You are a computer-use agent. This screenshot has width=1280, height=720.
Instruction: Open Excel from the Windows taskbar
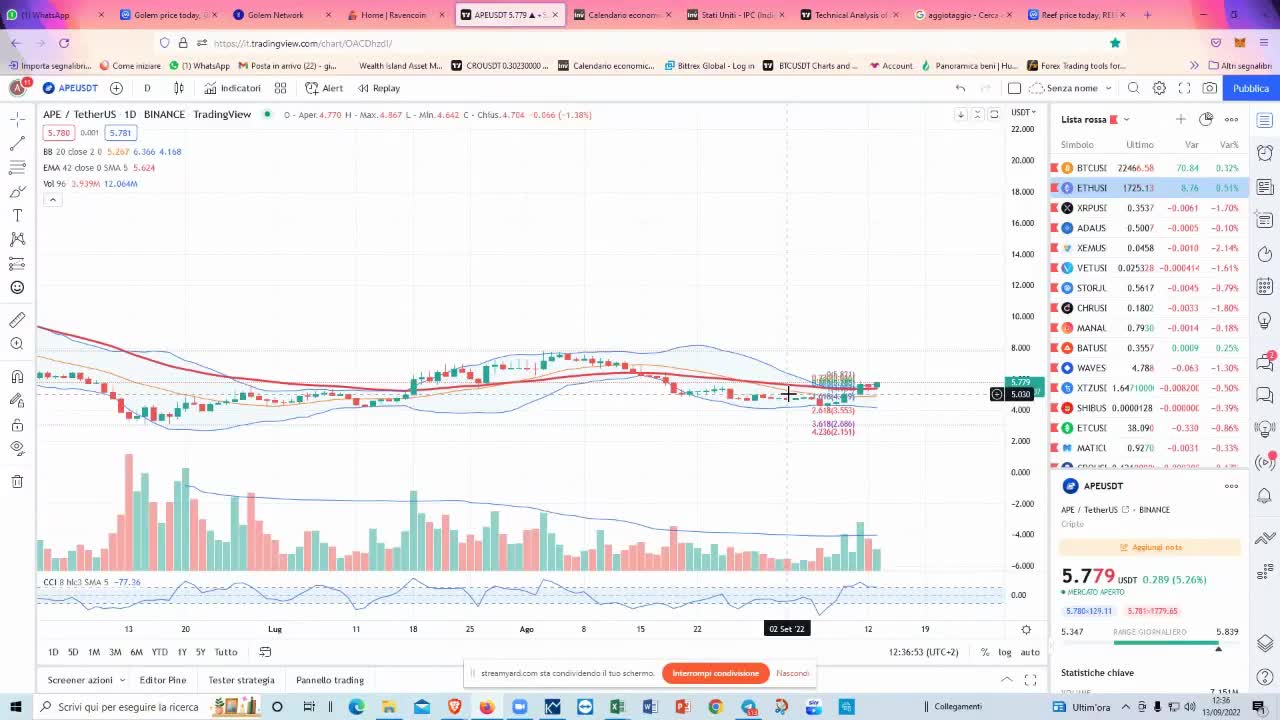[617, 707]
